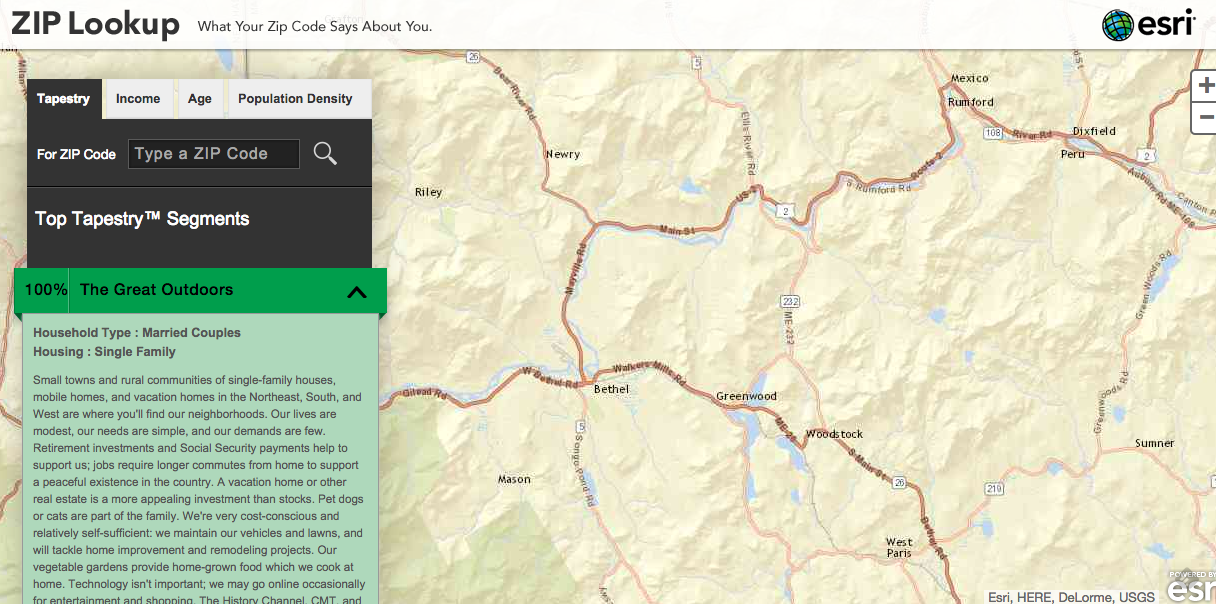Click the Type a ZIP Code input field
Image resolution: width=1216 pixels, height=604 pixels.
[213, 153]
